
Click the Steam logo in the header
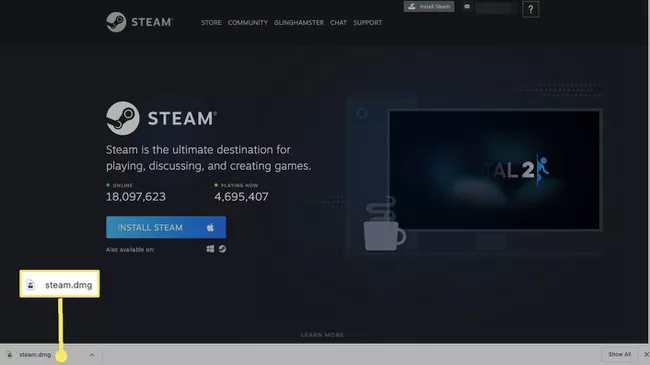[x=139, y=22]
